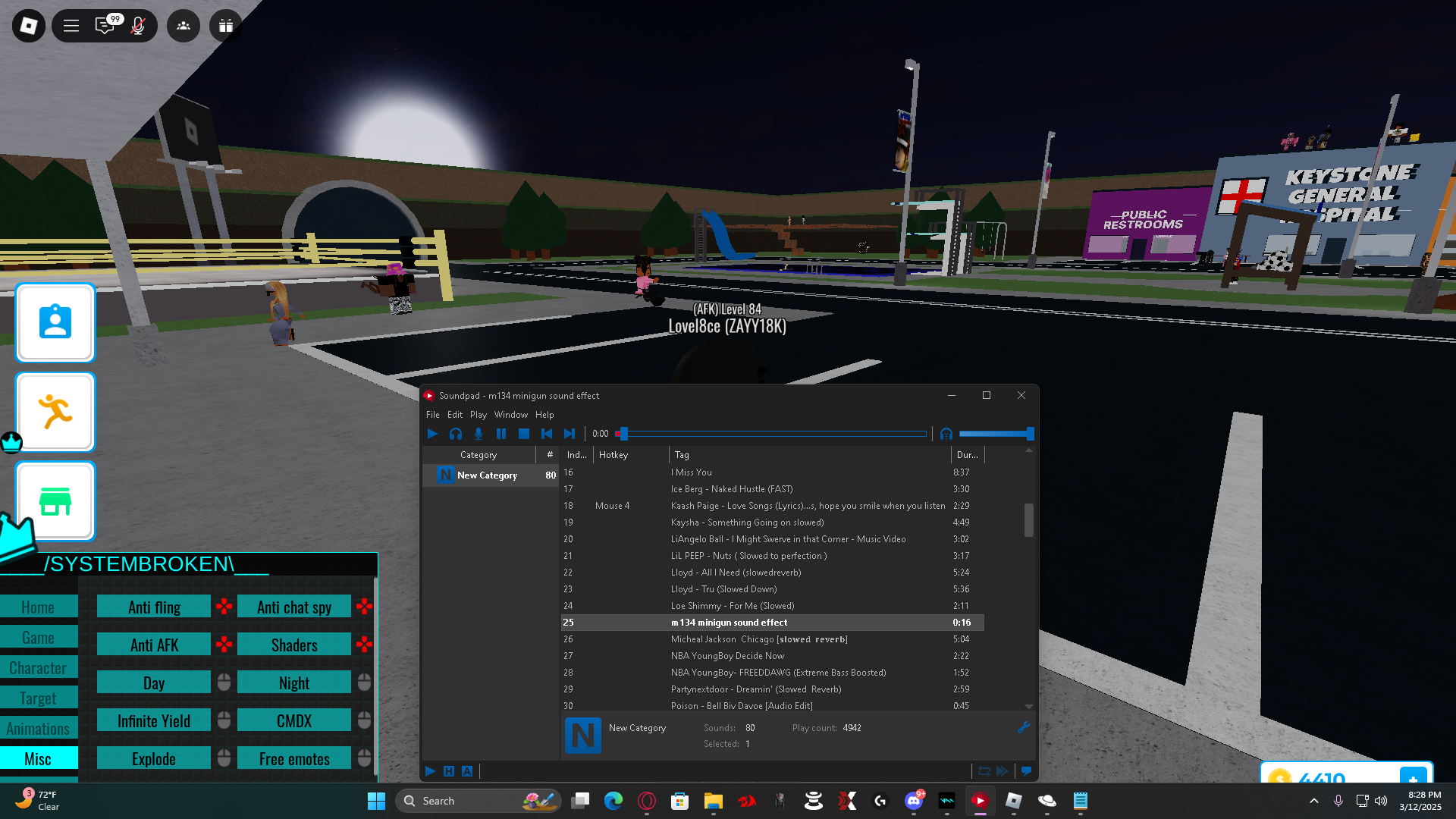This screenshot has width=1456, height=819.
Task: Click the Anti chat spy button
Action: 294,607
